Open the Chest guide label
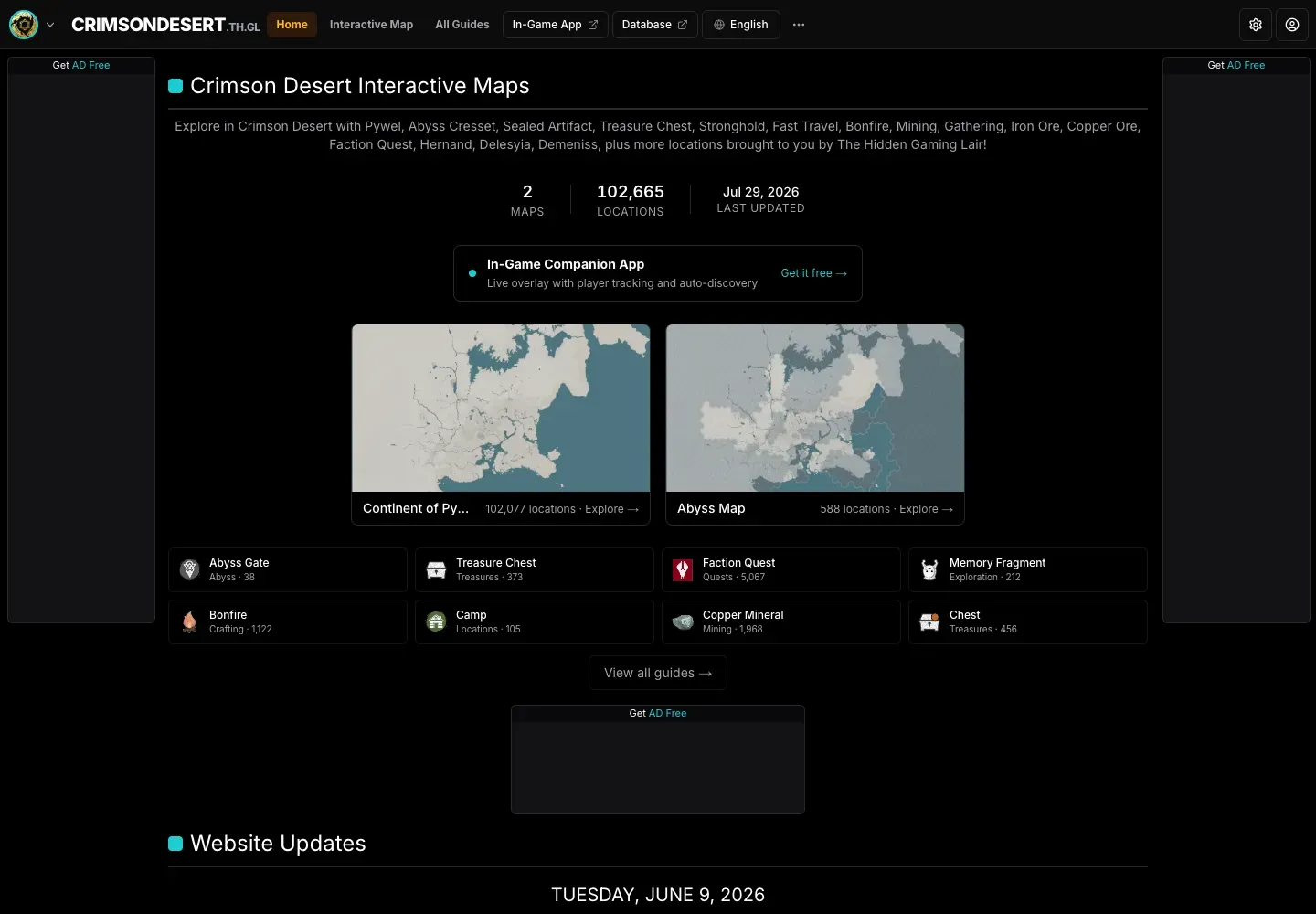Screen dimensions: 1316x914 [964, 615]
